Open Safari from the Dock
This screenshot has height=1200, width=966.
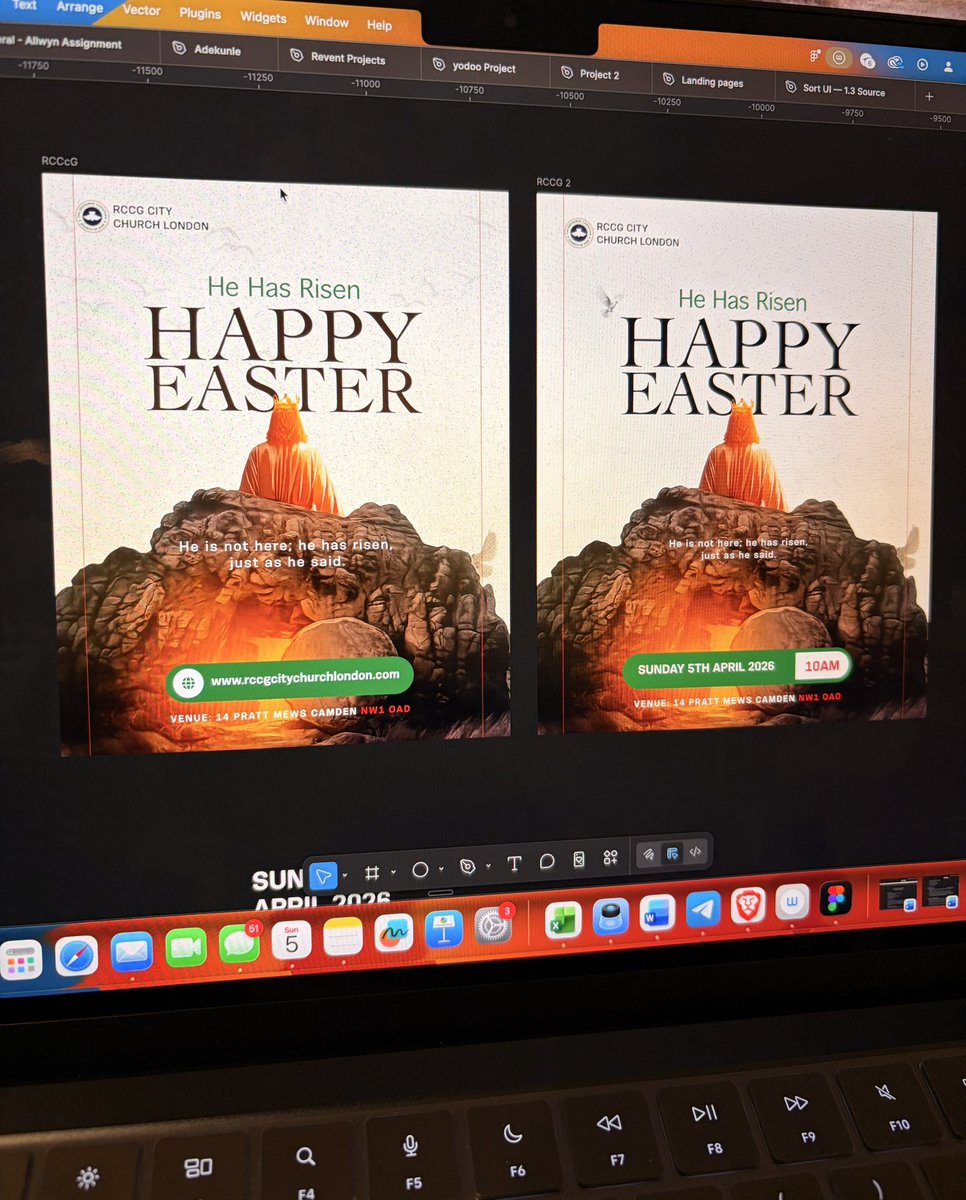[76, 956]
